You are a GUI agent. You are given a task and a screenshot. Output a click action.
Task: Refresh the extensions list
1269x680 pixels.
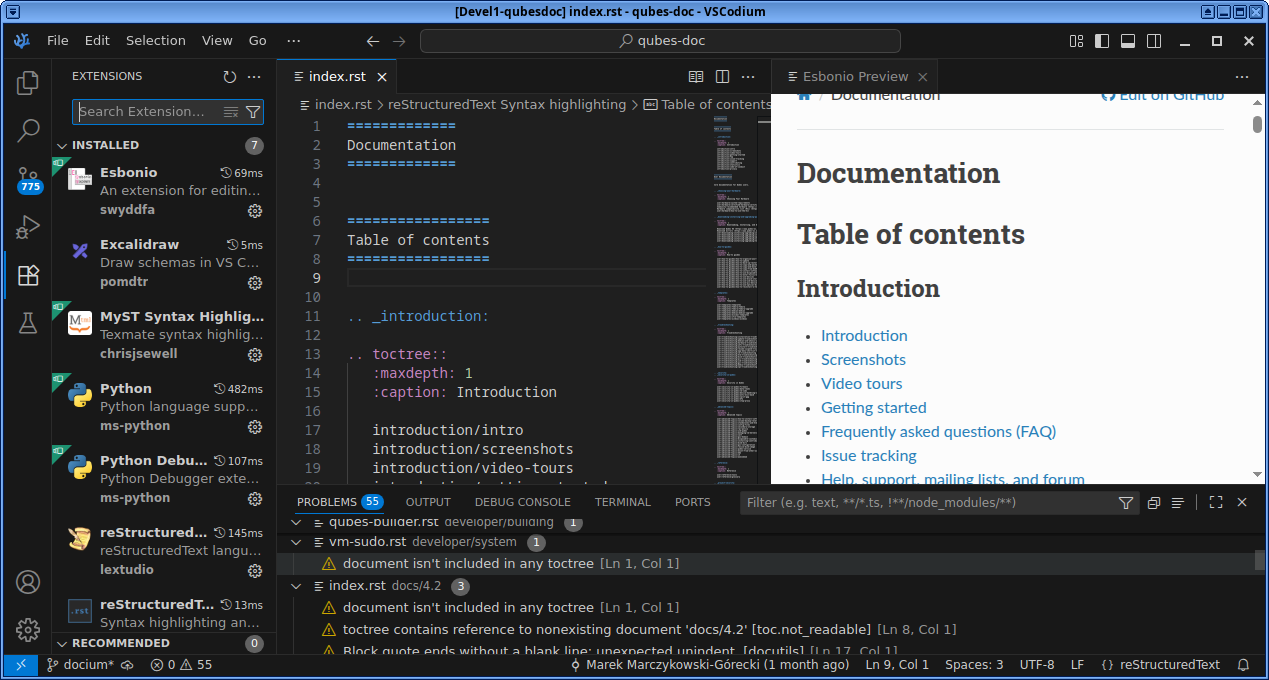(230, 77)
